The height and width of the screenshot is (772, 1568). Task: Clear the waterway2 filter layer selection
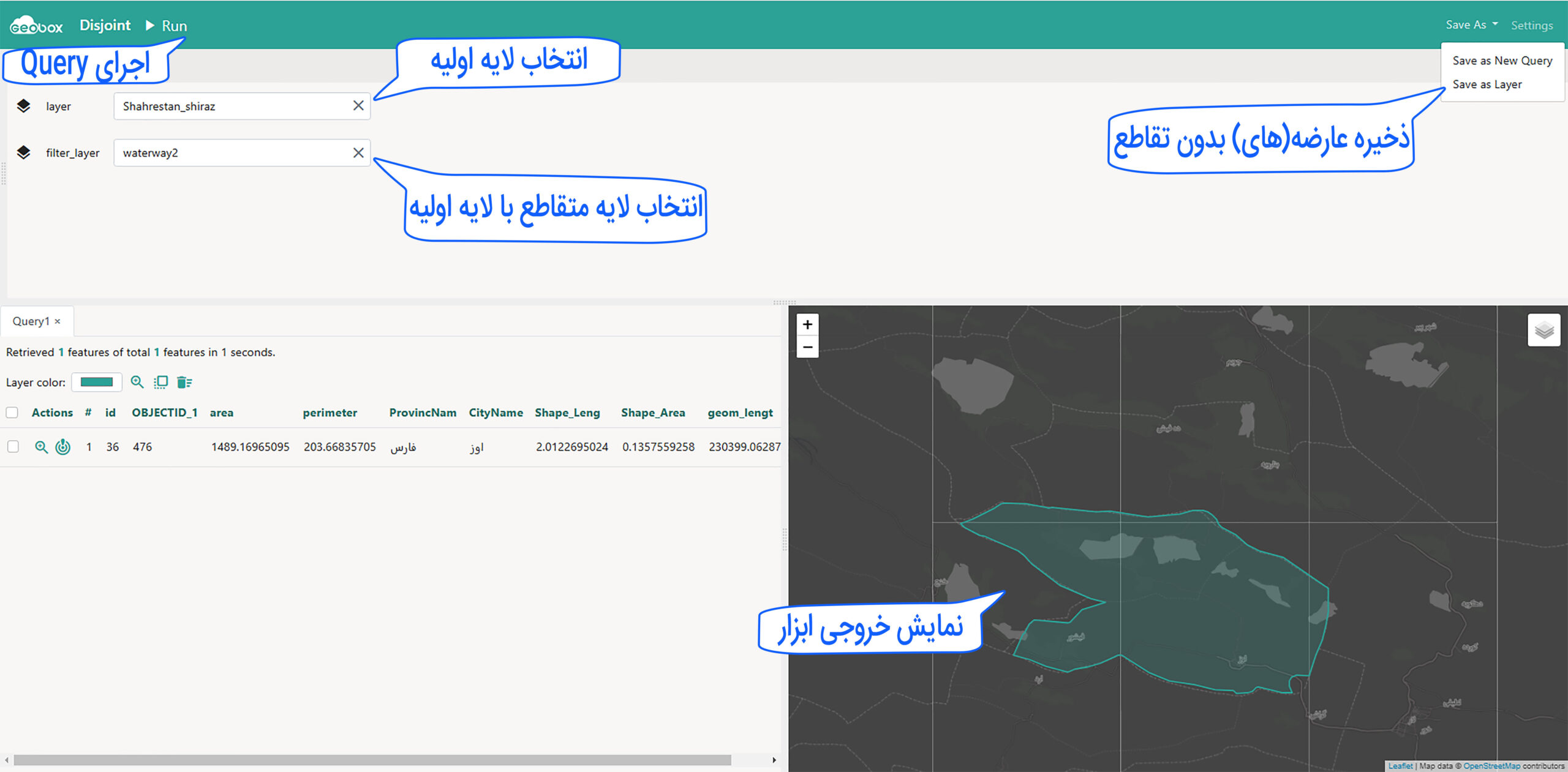358,153
